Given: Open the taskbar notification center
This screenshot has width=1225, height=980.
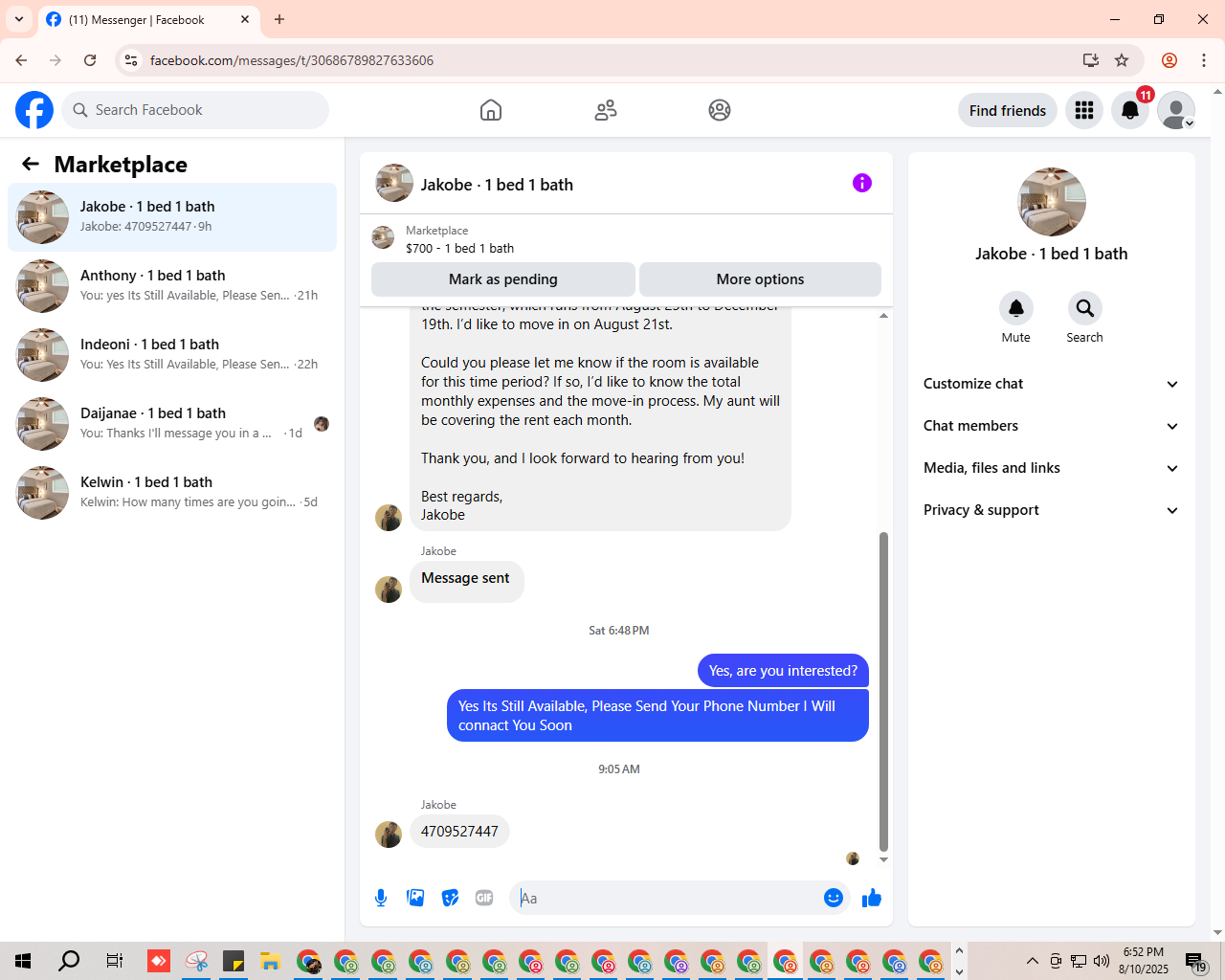Looking at the screenshot, I should point(1195,961).
